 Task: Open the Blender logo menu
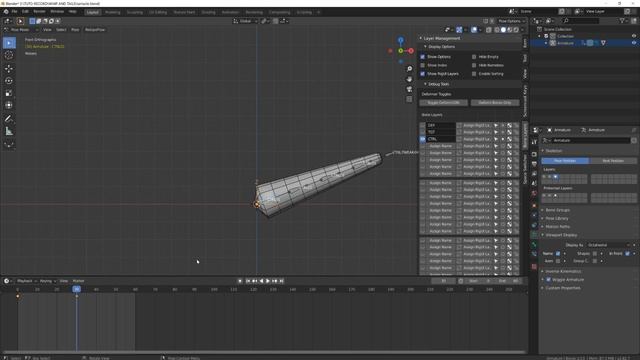pyautogui.click(x=6, y=11)
